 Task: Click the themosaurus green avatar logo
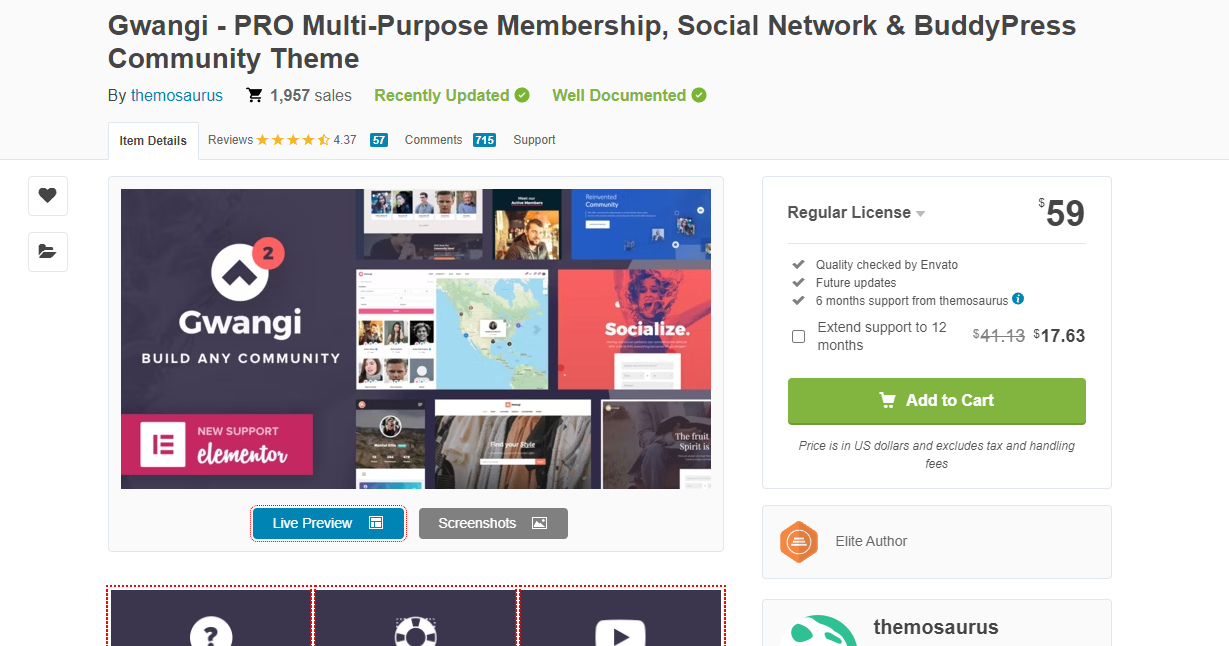[x=820, y=632]
